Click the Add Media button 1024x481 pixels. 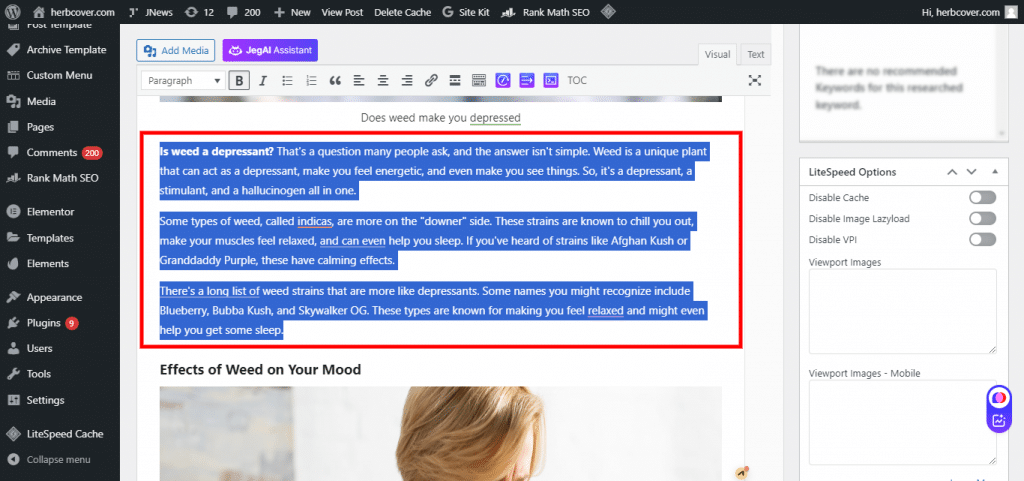coord(176,50)
